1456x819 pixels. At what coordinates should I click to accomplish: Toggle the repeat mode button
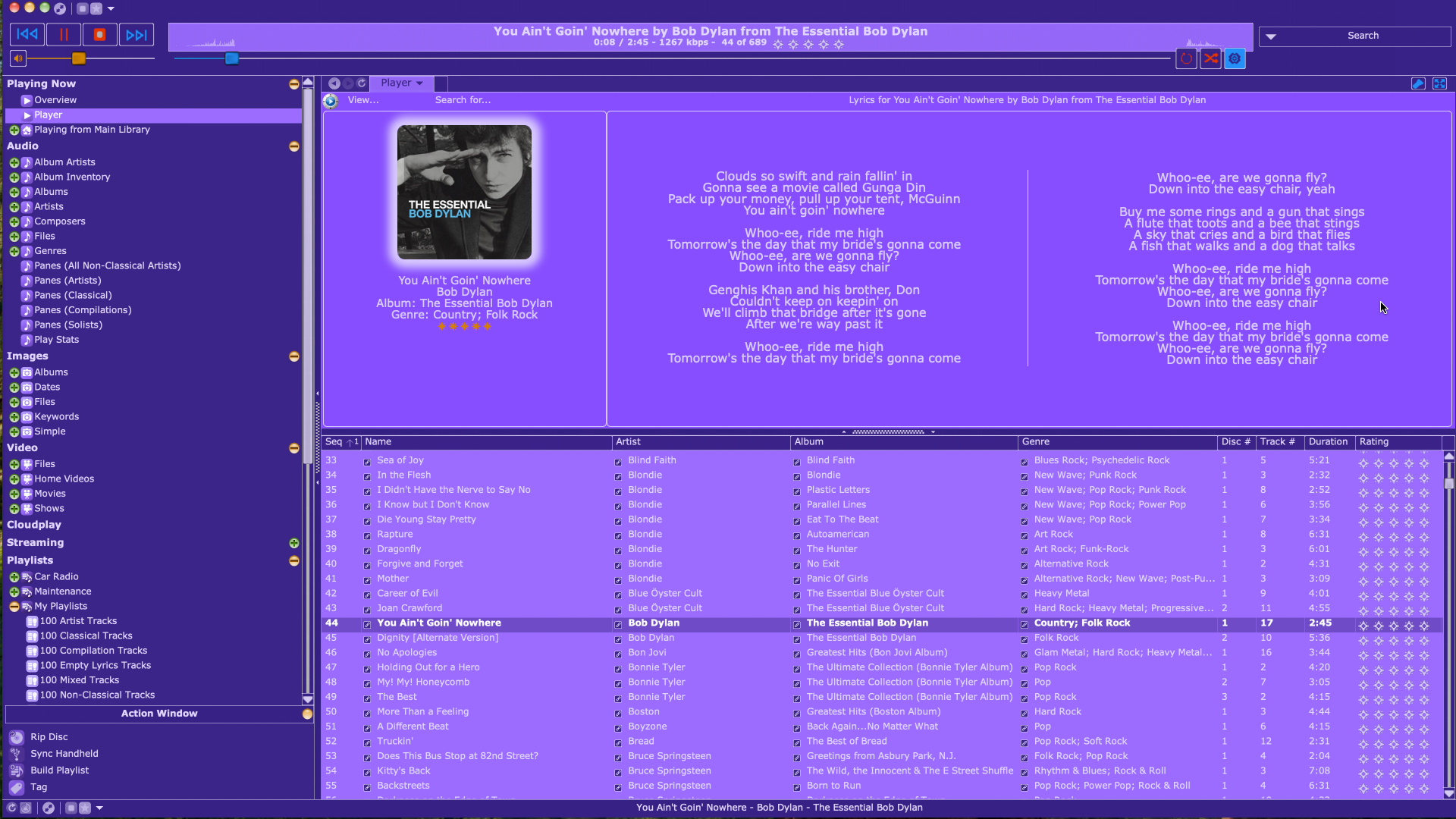(1186, 58)
